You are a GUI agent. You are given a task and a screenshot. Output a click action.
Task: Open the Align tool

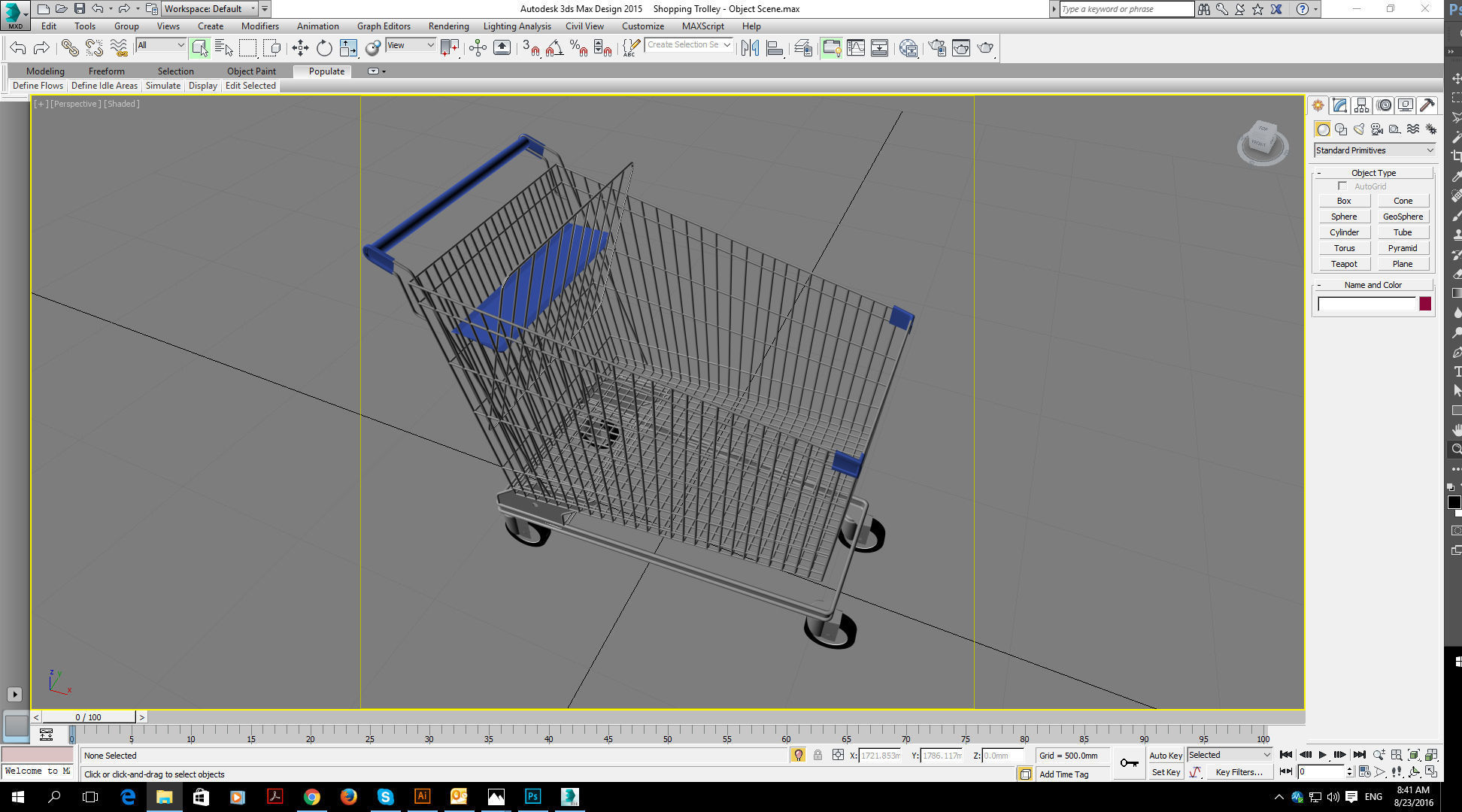point(775,48)
